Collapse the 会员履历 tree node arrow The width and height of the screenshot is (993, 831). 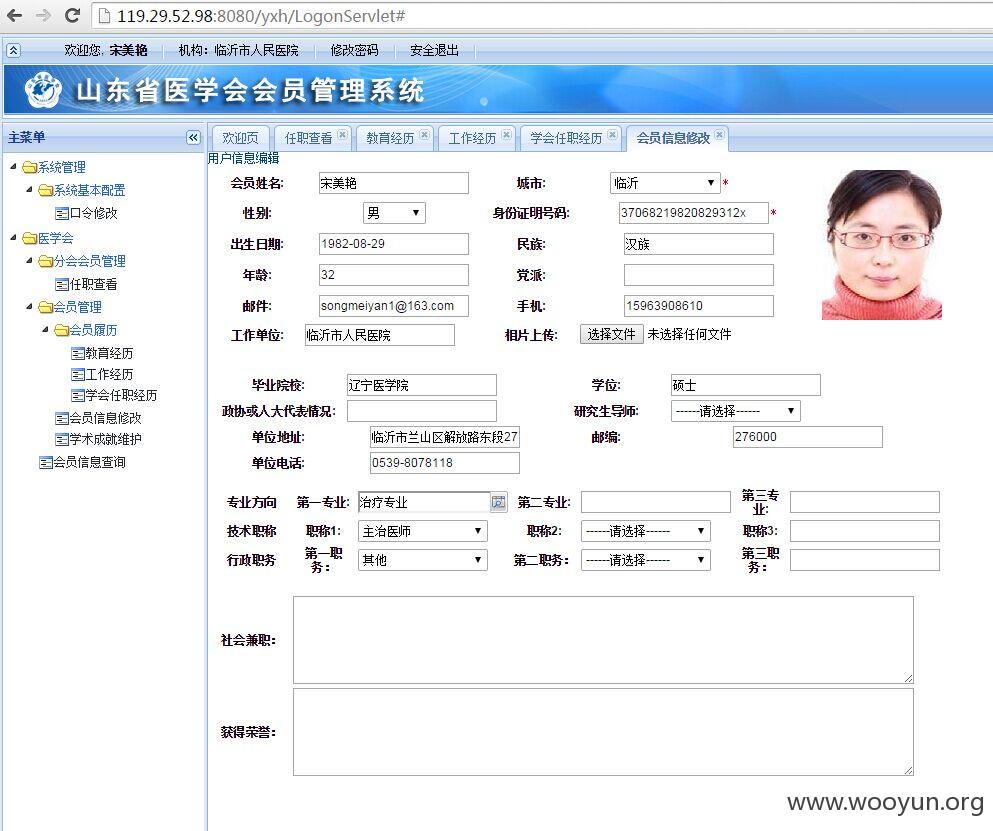(45, 329)
